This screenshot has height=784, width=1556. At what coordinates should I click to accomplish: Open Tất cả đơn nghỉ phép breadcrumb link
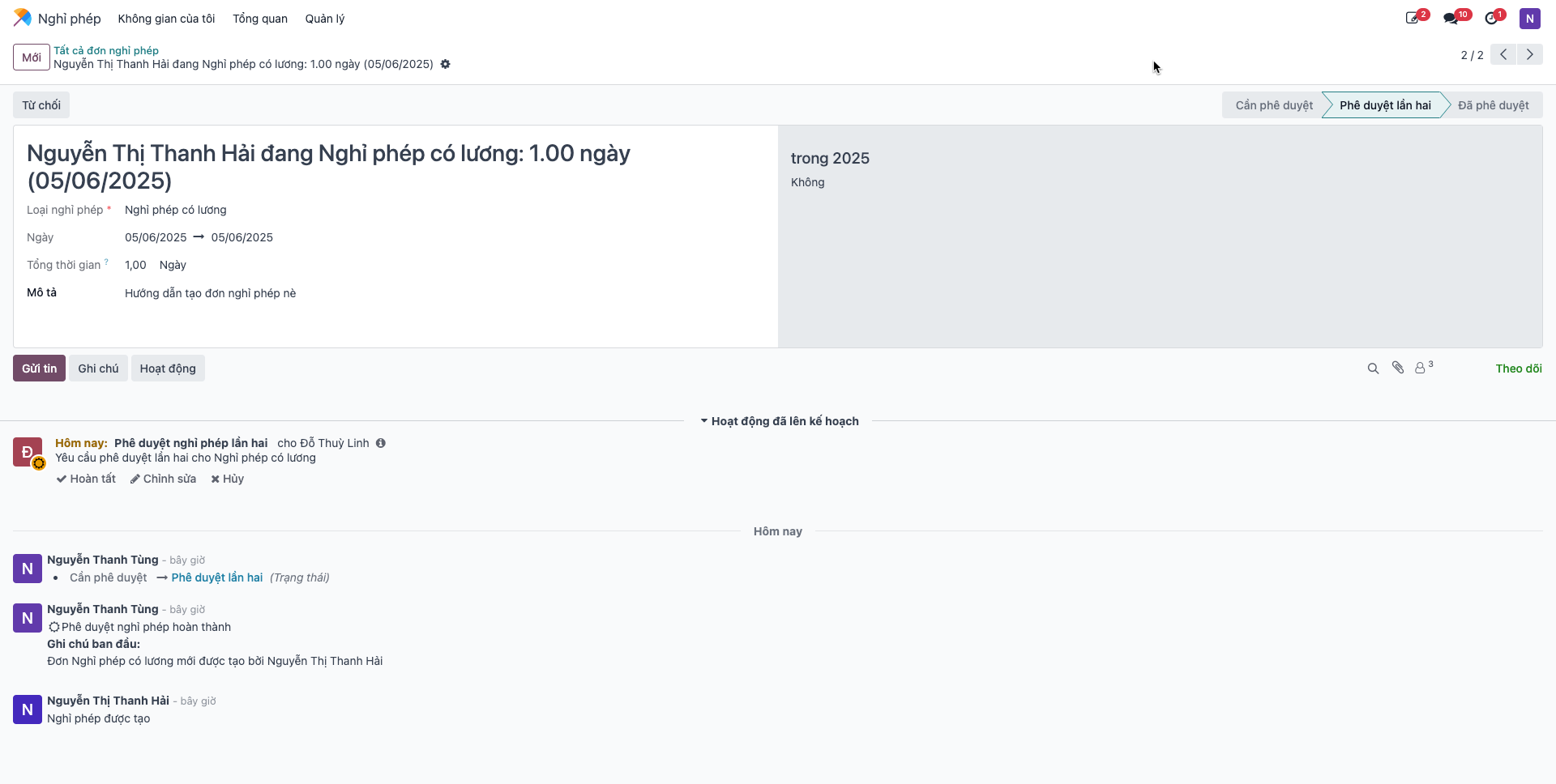tap(106, 50)
